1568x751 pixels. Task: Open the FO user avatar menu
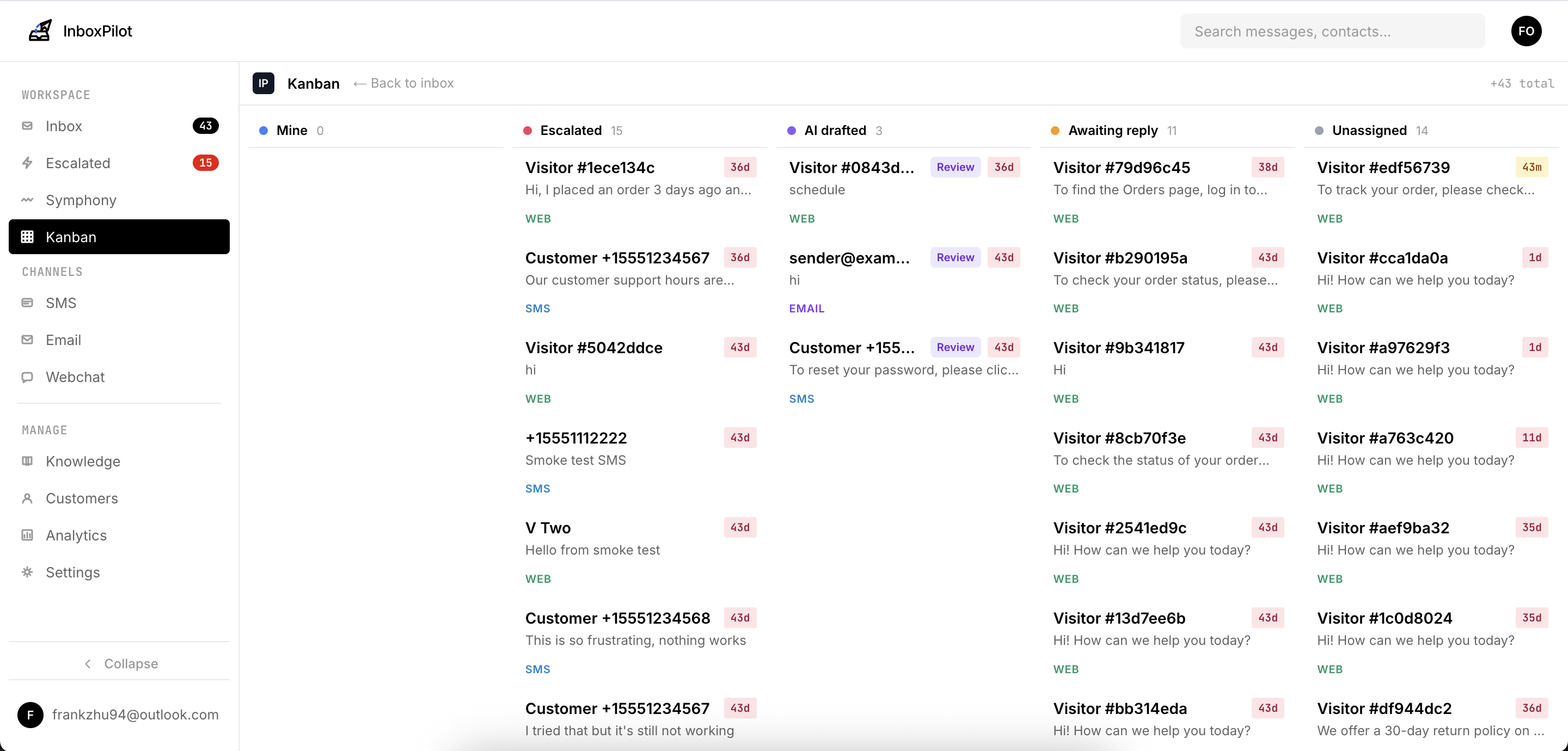(x=1526, y=31)
